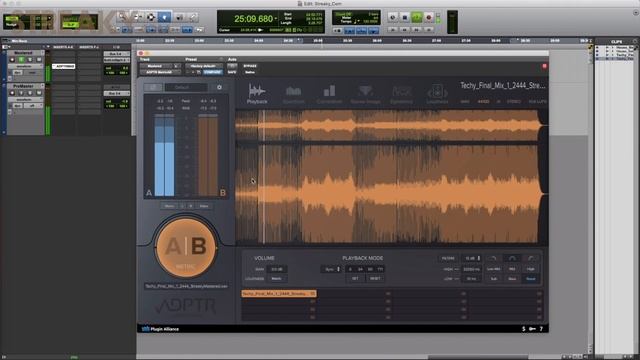Viewport: 640px width, 360px height.
Task: Click the filter Reset button
Action: [x=531, y=279]
